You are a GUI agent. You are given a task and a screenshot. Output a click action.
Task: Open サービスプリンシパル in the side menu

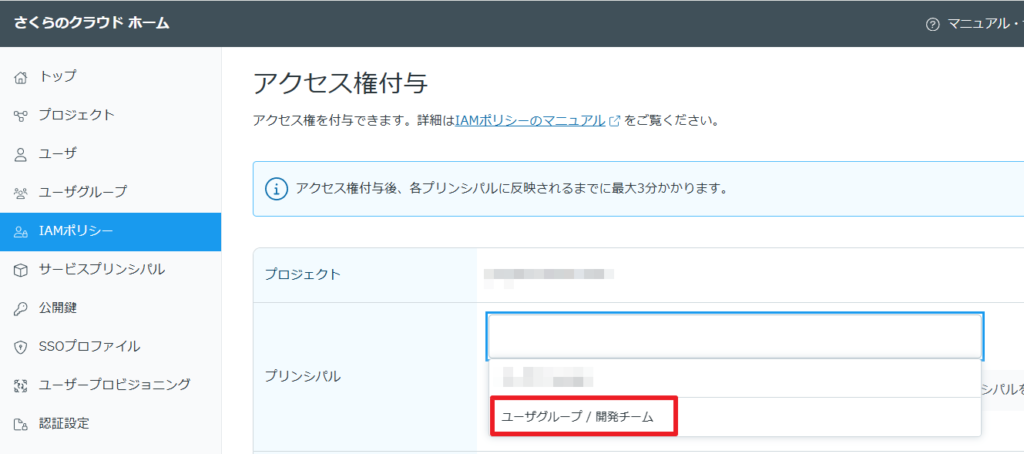pos(101,270)
